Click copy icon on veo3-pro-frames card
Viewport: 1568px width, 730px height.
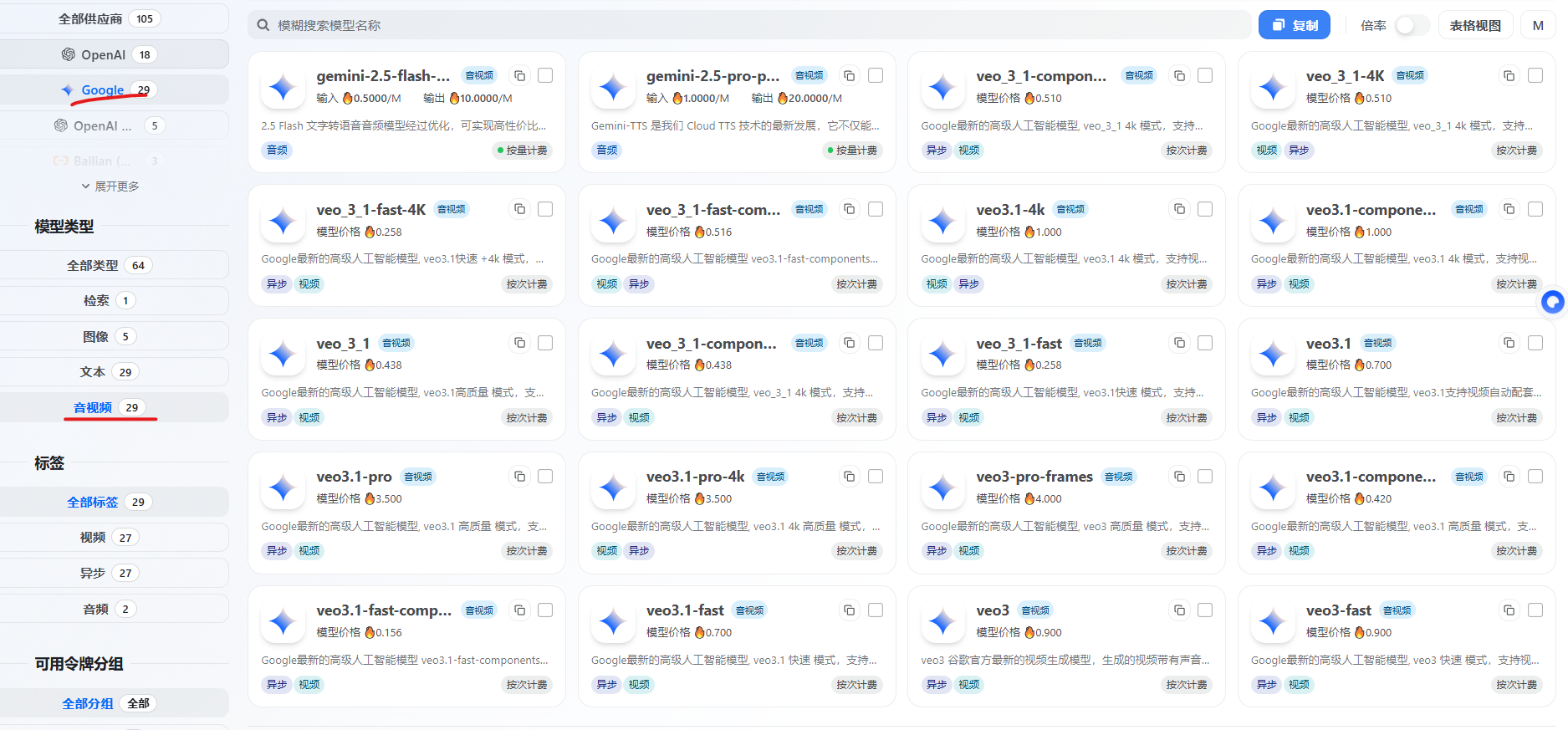click(x=1179, y=477)
